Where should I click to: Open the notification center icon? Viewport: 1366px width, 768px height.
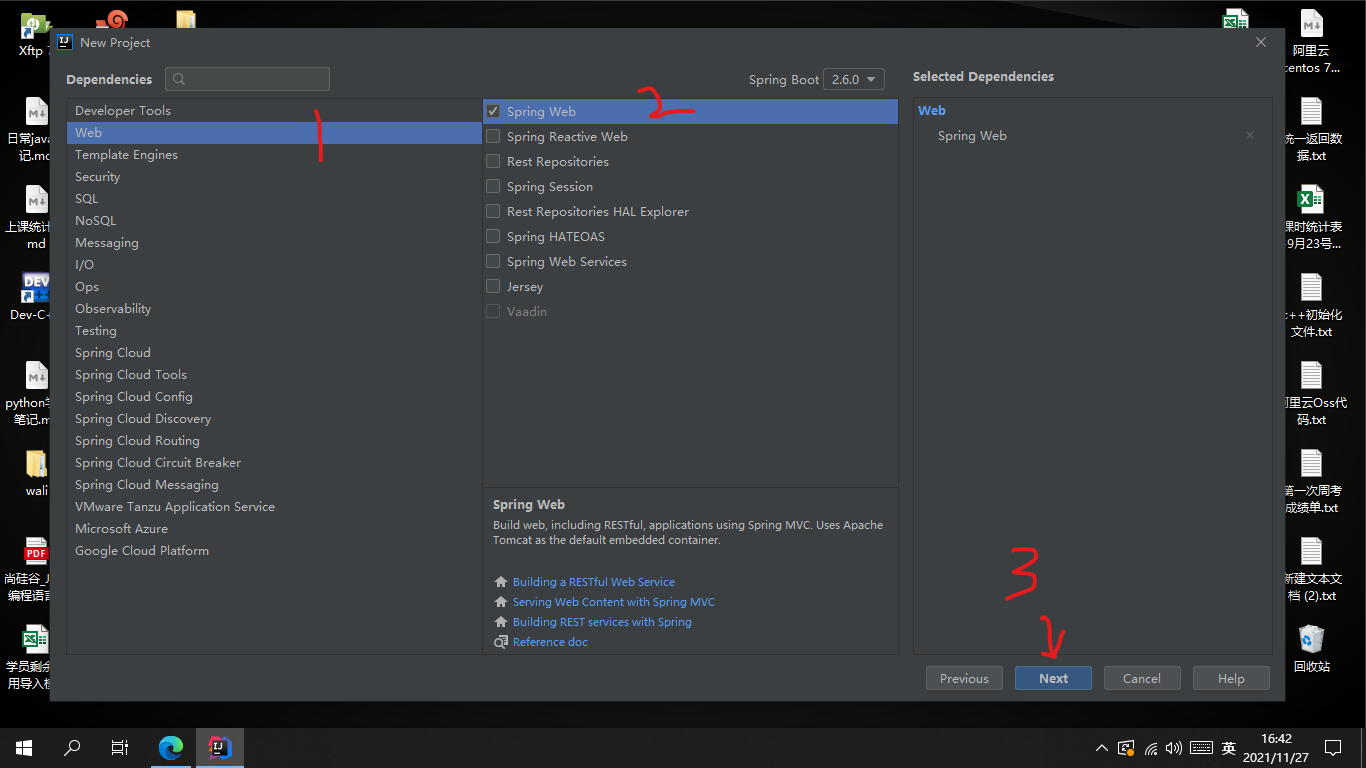(x=1332, y=748)
